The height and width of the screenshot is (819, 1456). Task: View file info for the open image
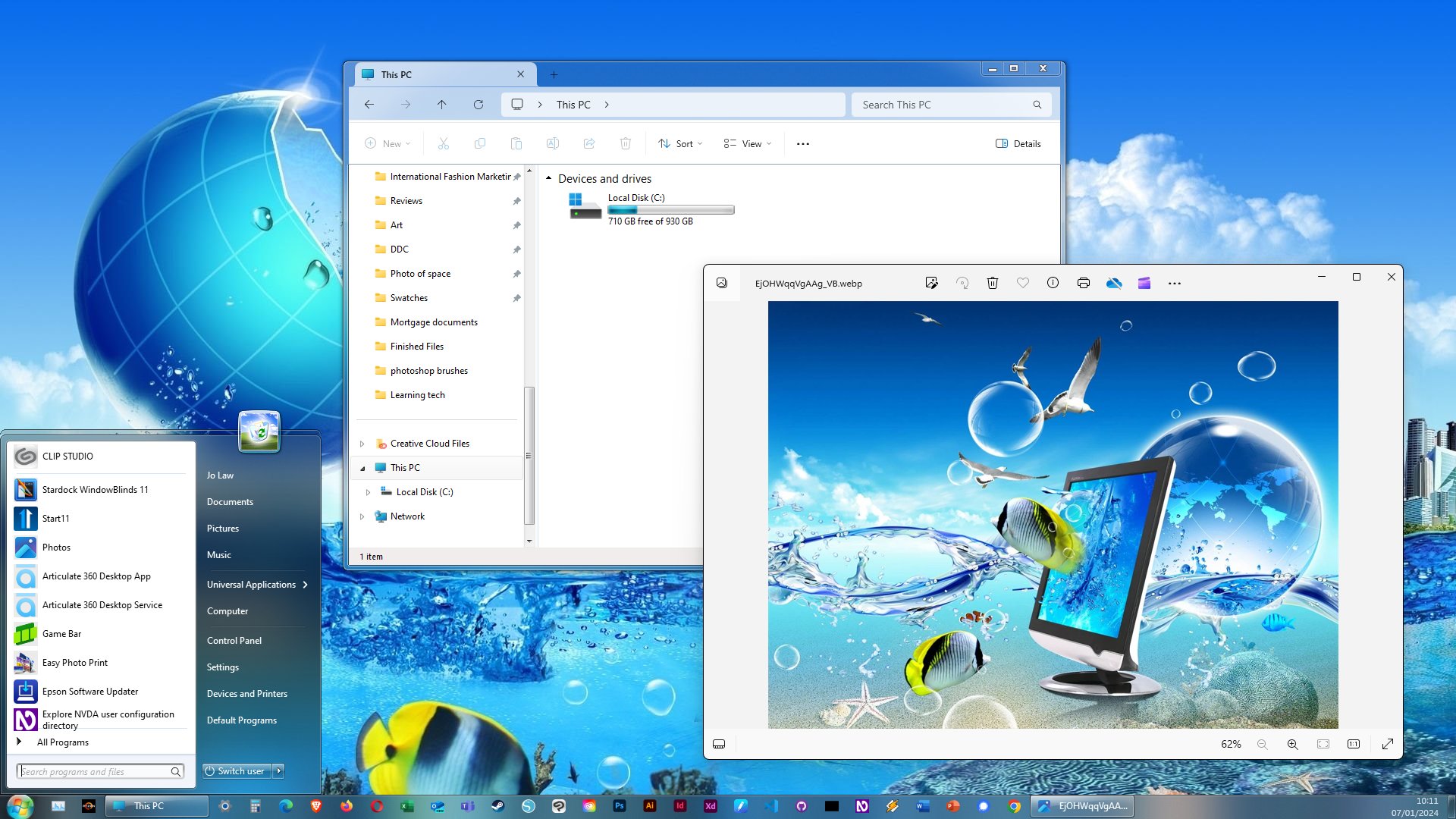click(1053, 283)
